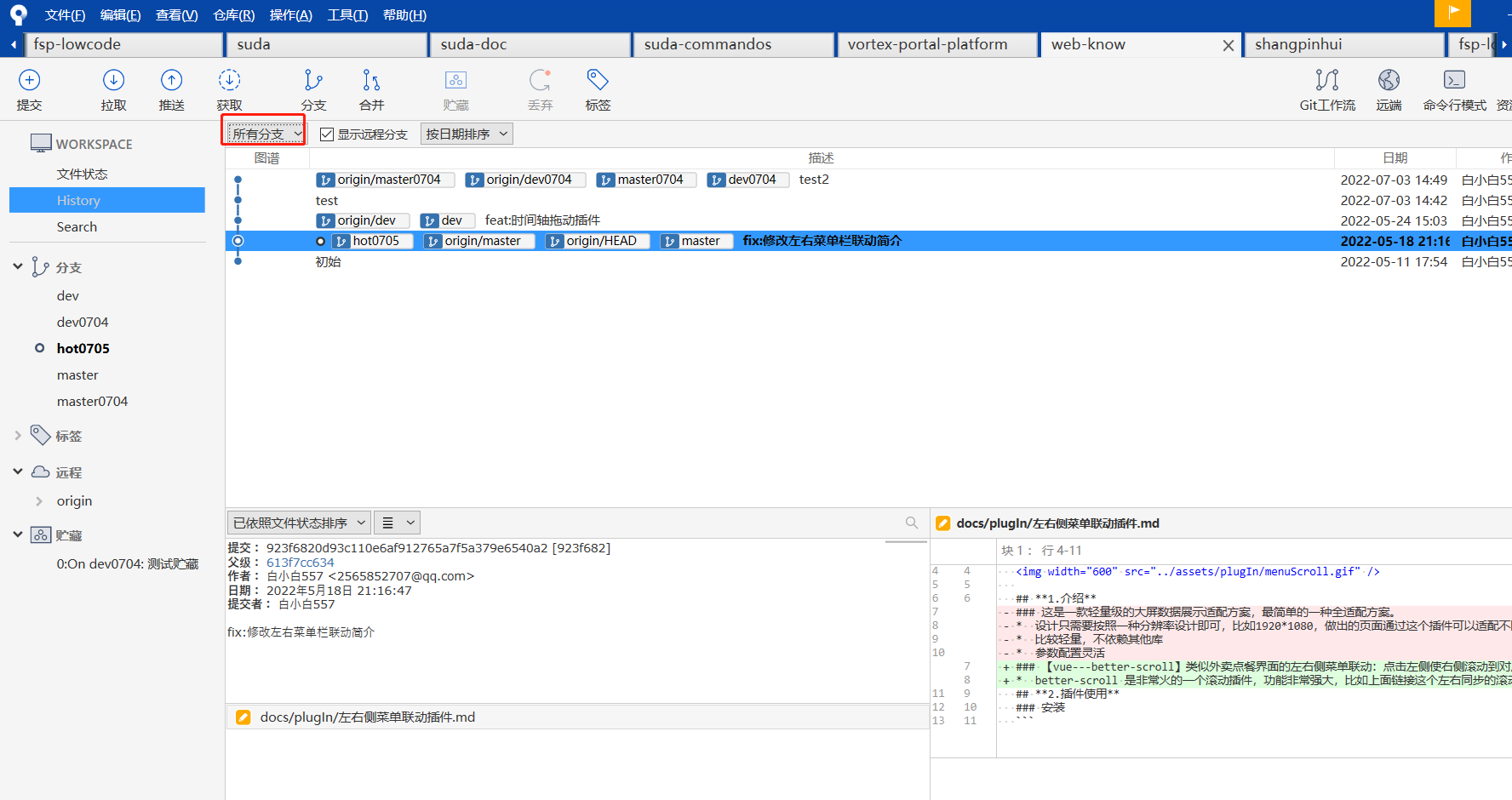This screenshot has width=1512, height=800.
Task: Click the 标签 (Tag) toolbar icon
Action: pos(598,80)
